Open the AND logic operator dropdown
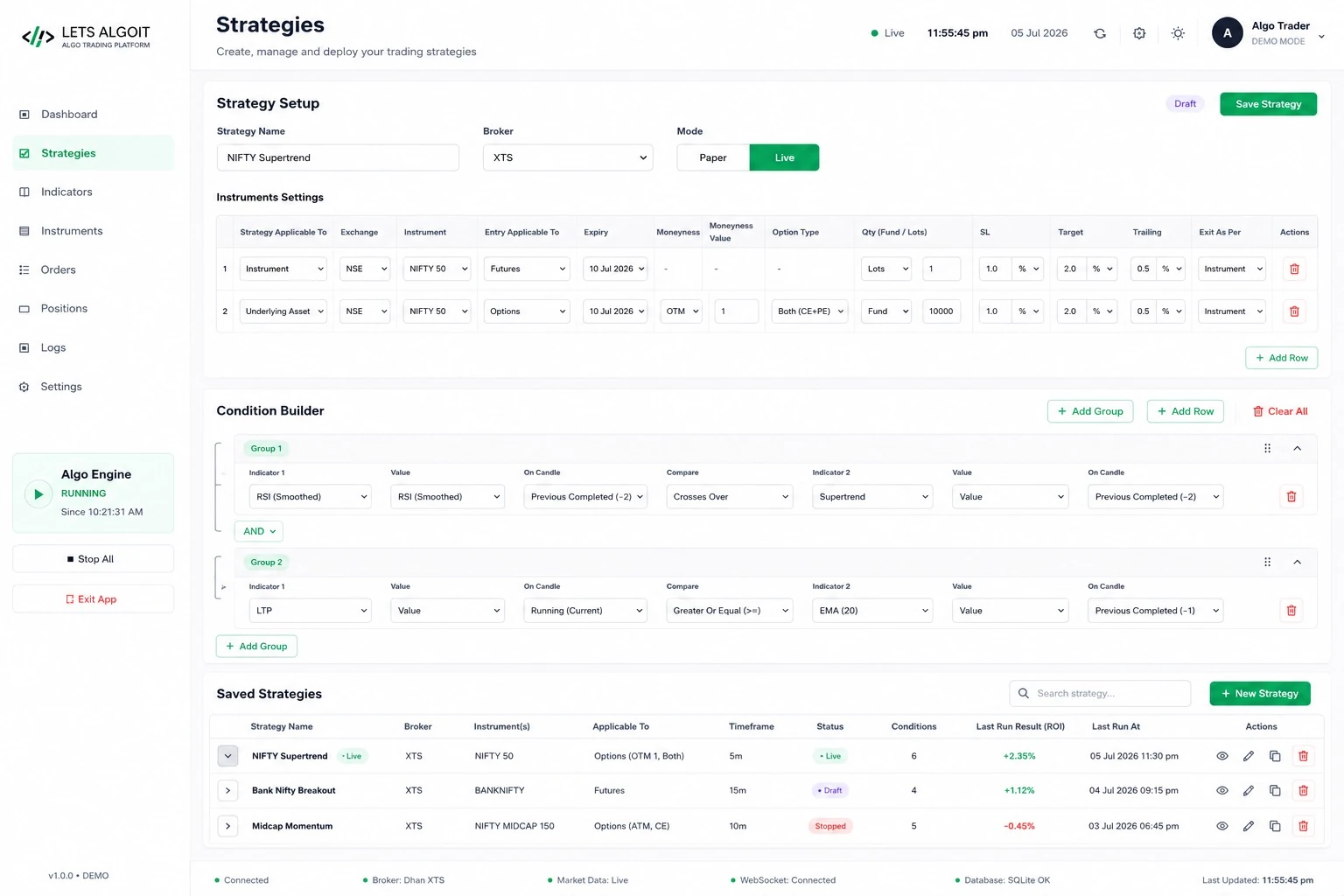This screenshot has height=896, width=1344. [258, 531]
